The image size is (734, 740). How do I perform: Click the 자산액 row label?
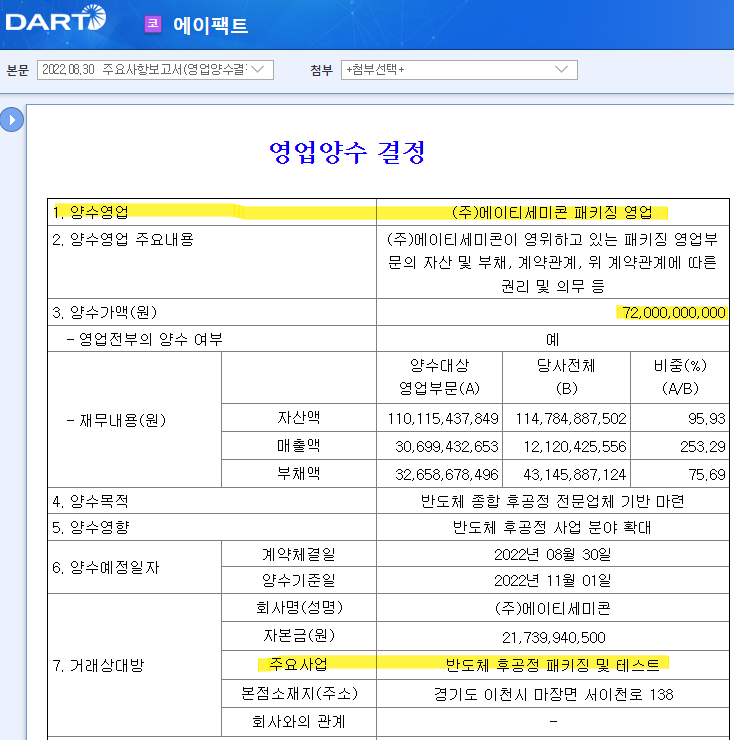point(298,417)
